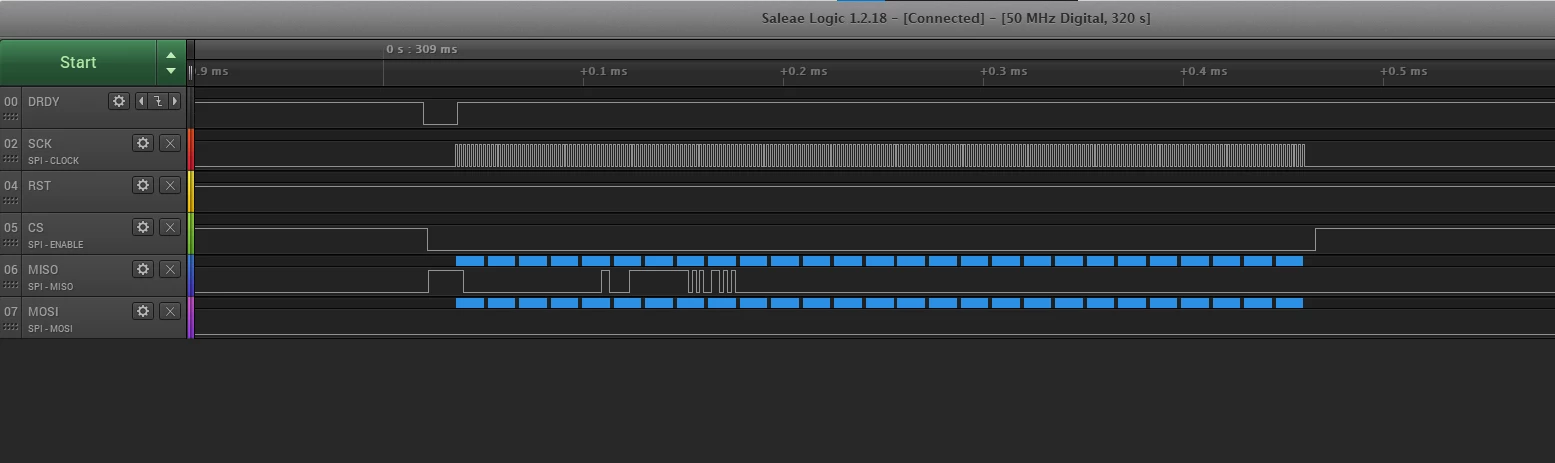1555x463 pixels.
Task: Grab the RST channel drag-handle dots
Action: point(11,202)
